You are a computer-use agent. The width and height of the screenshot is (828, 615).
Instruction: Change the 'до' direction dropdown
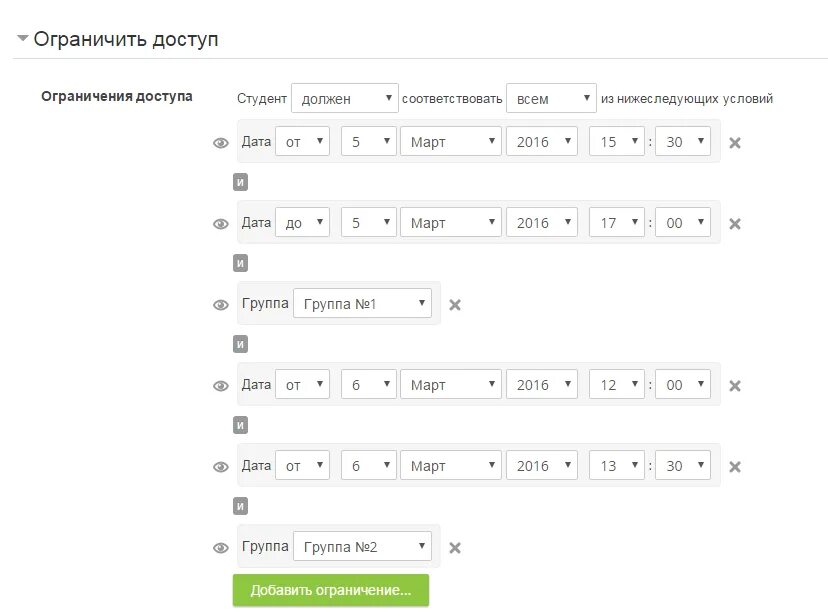click(302, 222)
